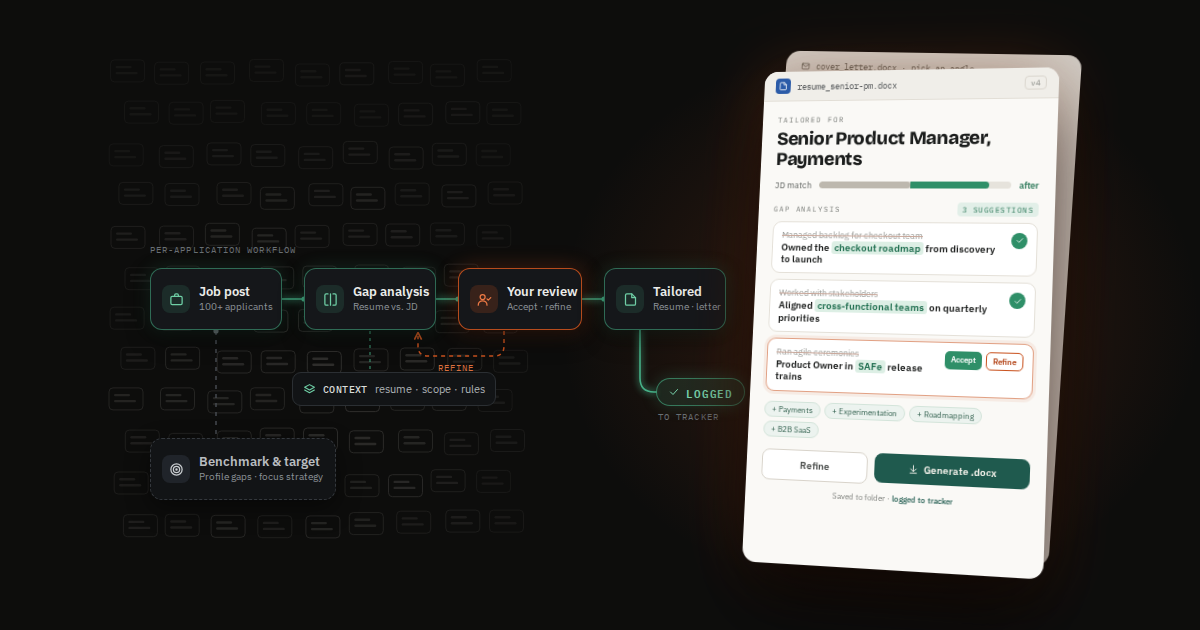1200x630 pixels.
Task: Click the 'cross-functional teams' highlighted phrase
Action: [871, 306]
